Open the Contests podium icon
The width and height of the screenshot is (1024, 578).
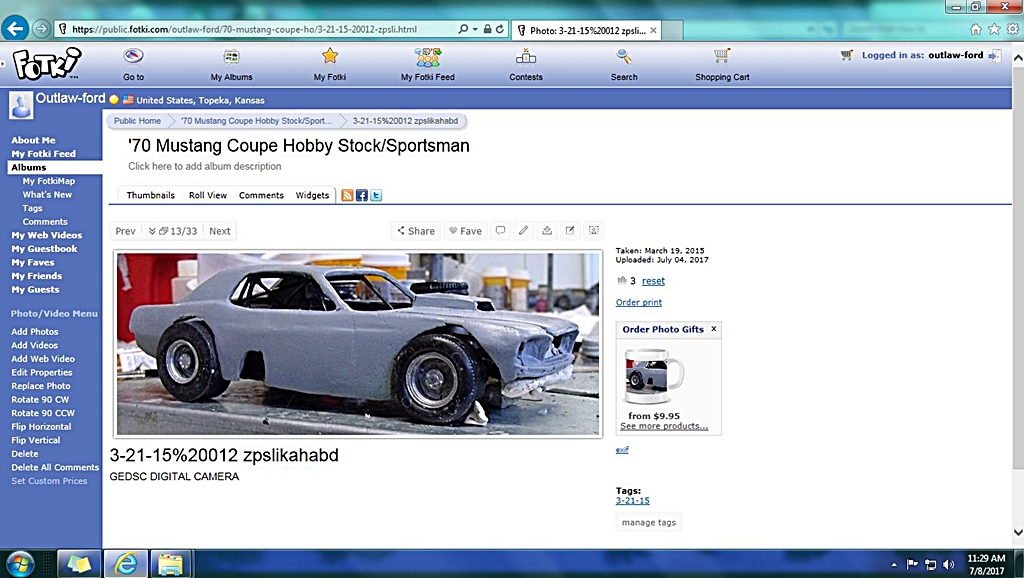[x=526, y=57]
